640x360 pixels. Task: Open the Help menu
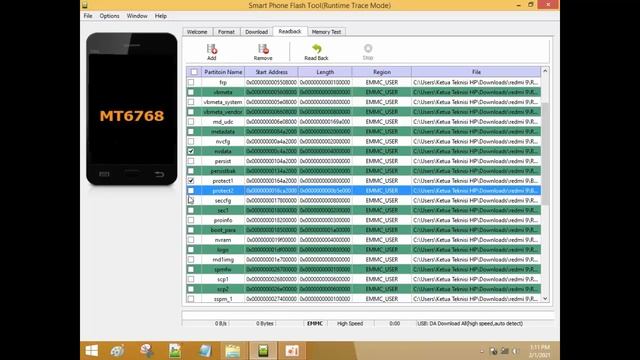point(160,16)
